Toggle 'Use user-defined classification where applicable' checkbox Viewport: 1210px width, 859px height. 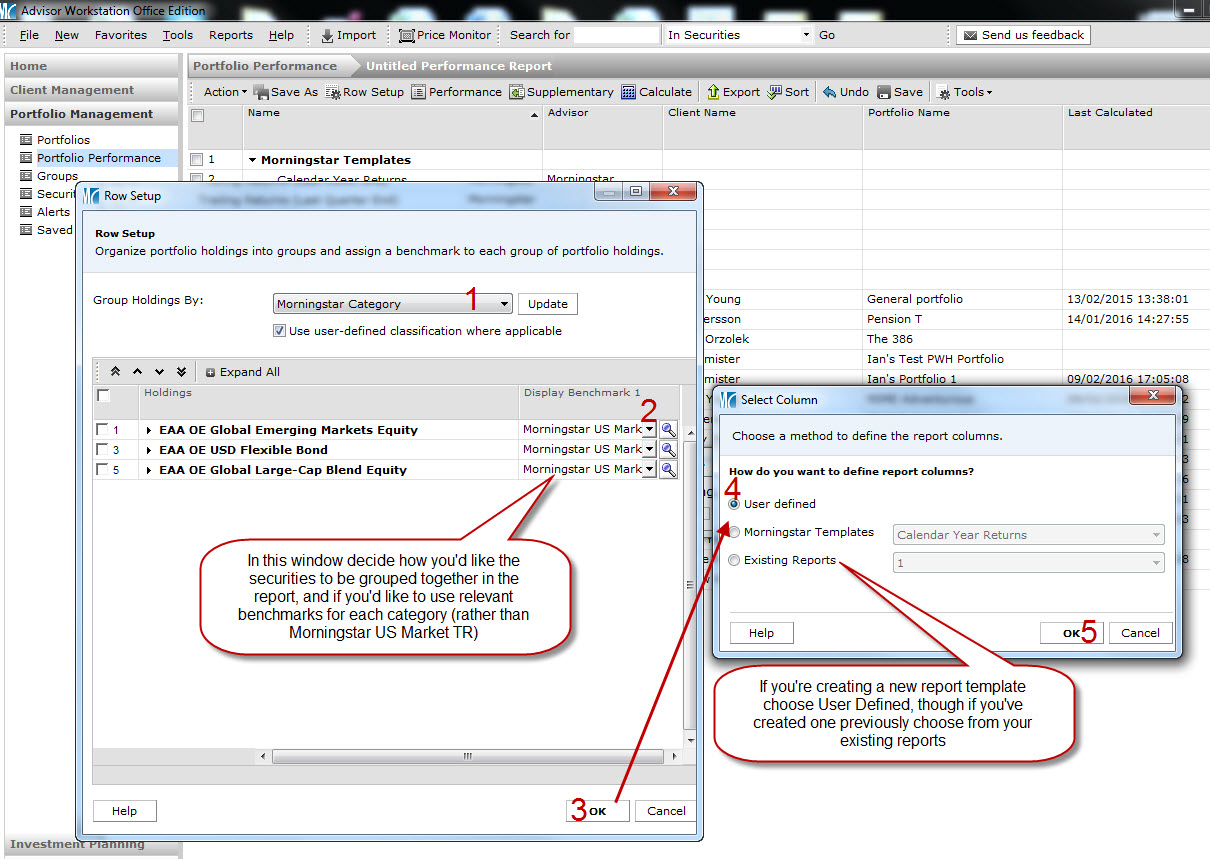coord(280,331)
